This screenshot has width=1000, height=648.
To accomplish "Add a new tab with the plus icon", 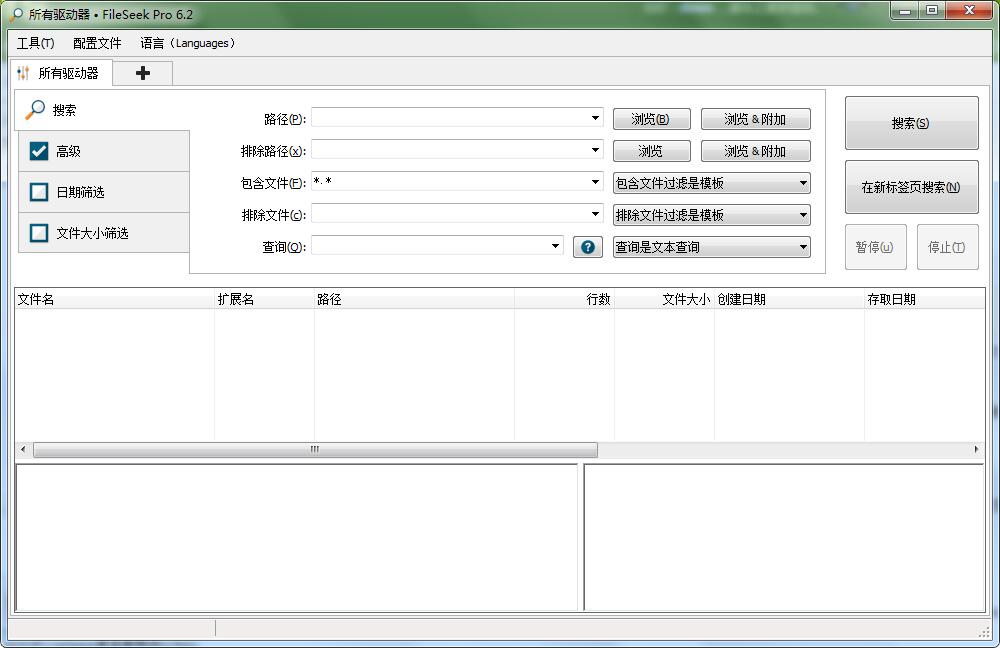I will click(143, 73).
